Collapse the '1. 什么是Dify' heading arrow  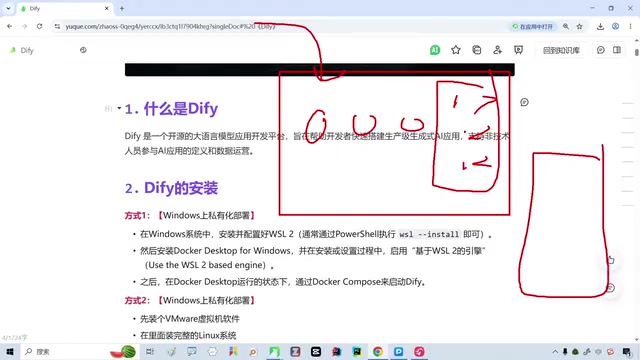(x=119, y=108)
